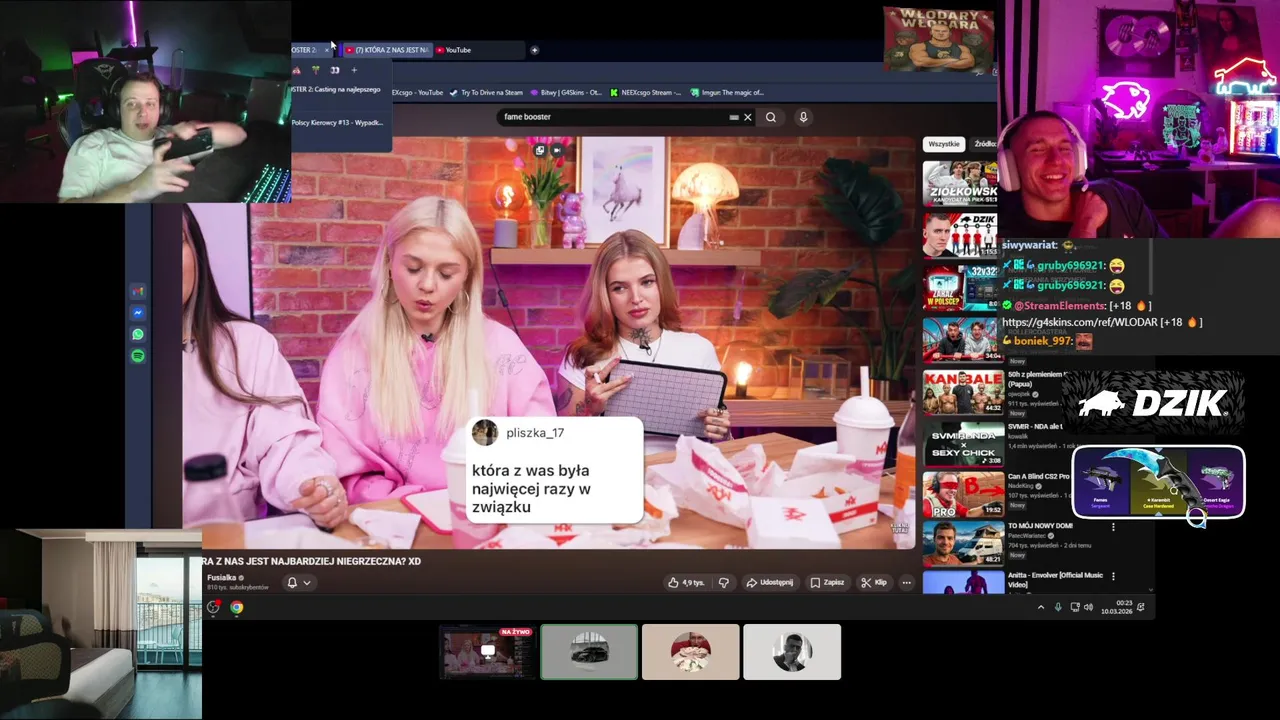
Task: Open the 'SVMIR x SEXY CHICK' video thumbnail
Action: pyautogui.click(x=962, y=444)
